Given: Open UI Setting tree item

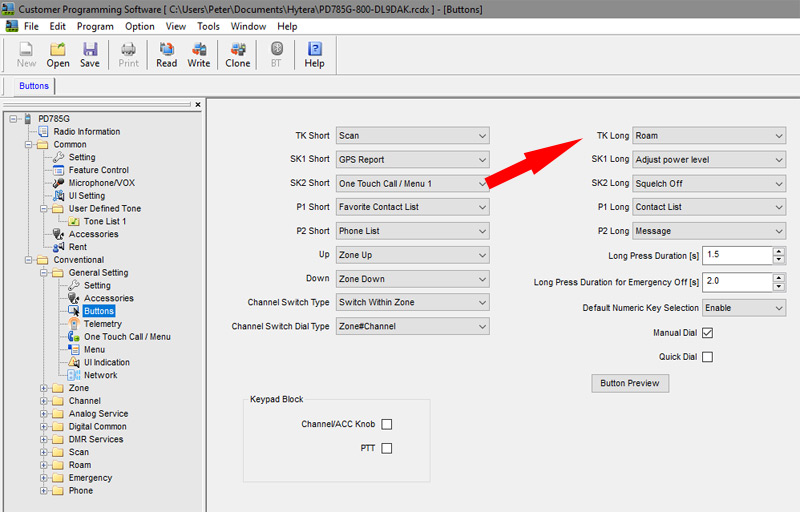Looking at the screenshot, I should (87, 195).
